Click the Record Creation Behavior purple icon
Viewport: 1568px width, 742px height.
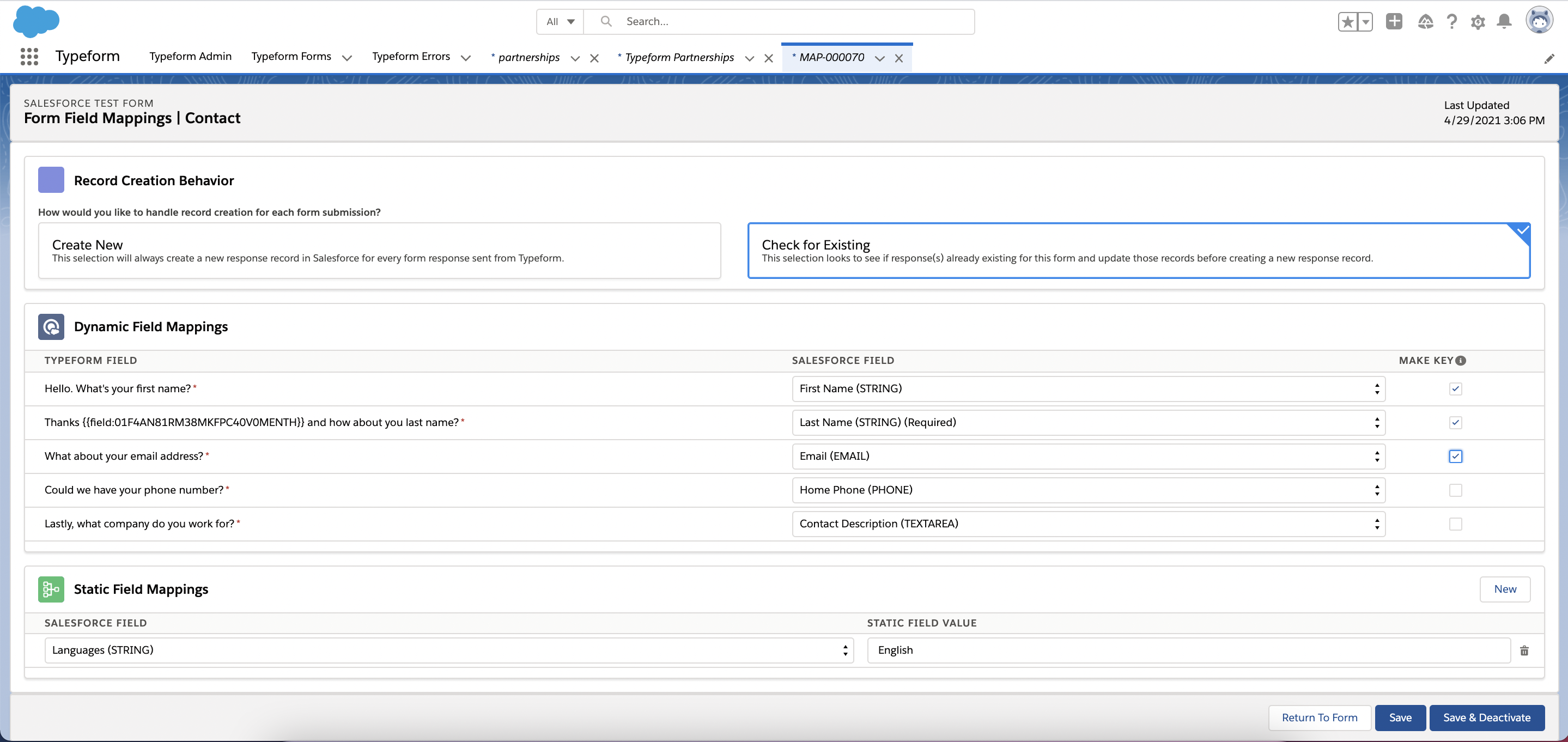tap(51, 180)
